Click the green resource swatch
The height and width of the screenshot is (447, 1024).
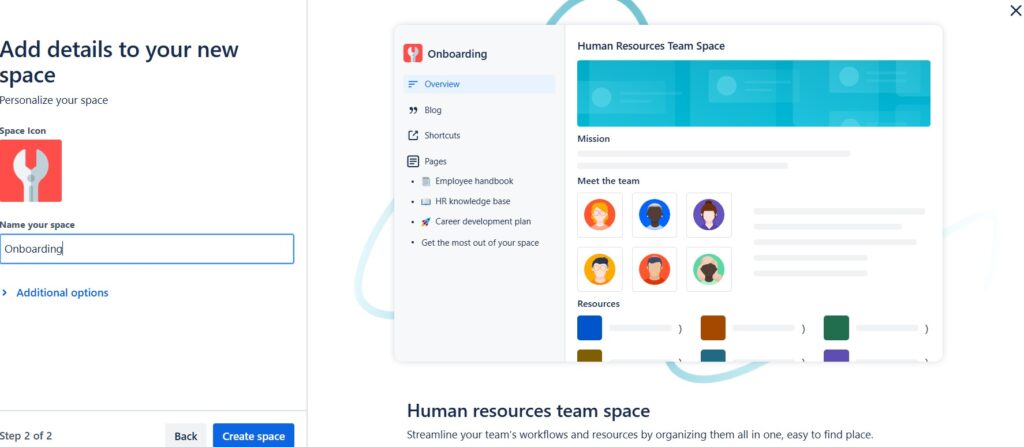pyautogui.click(x=836, y=328)
